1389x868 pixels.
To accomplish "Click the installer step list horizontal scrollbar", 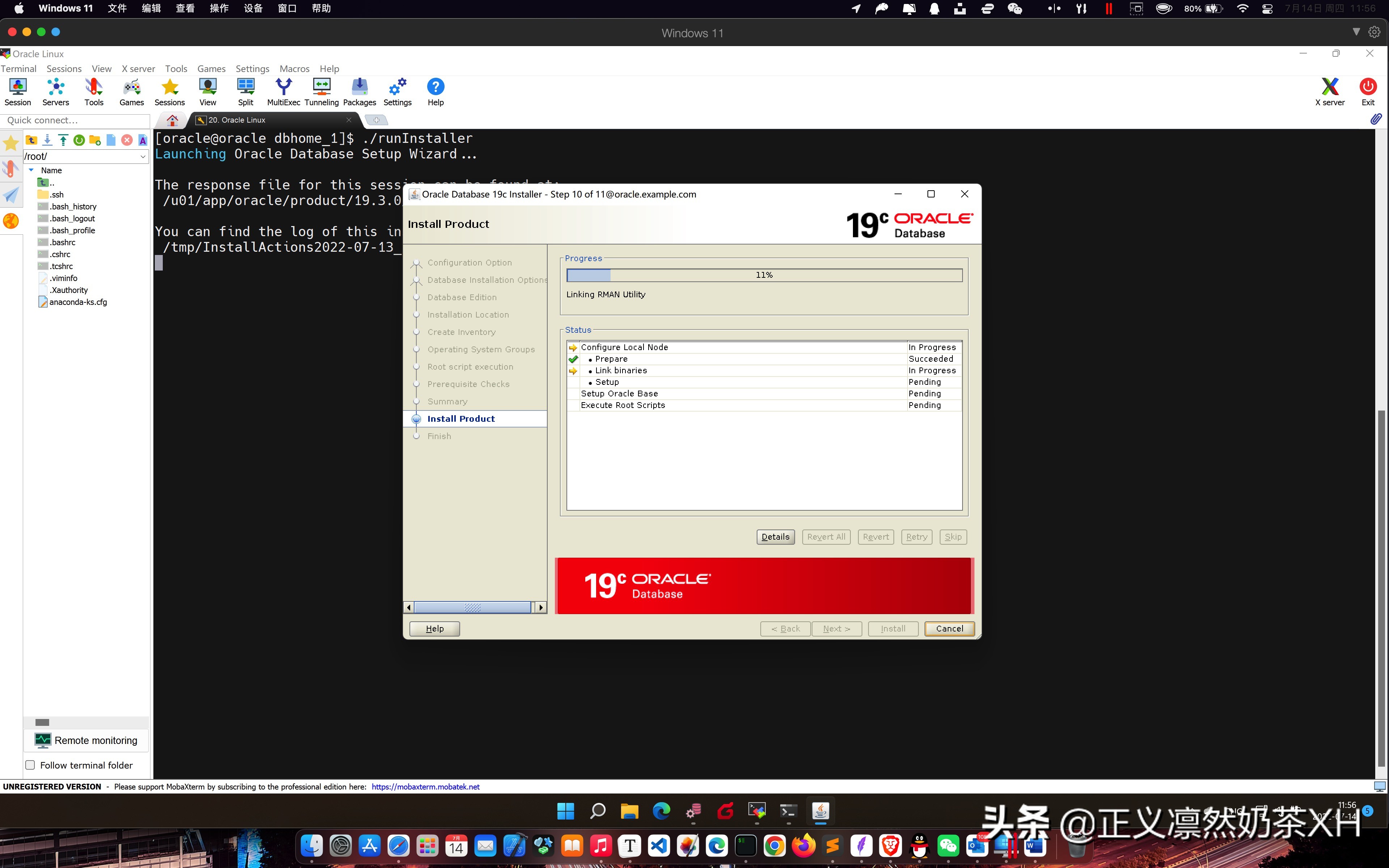I will [472, 607].
